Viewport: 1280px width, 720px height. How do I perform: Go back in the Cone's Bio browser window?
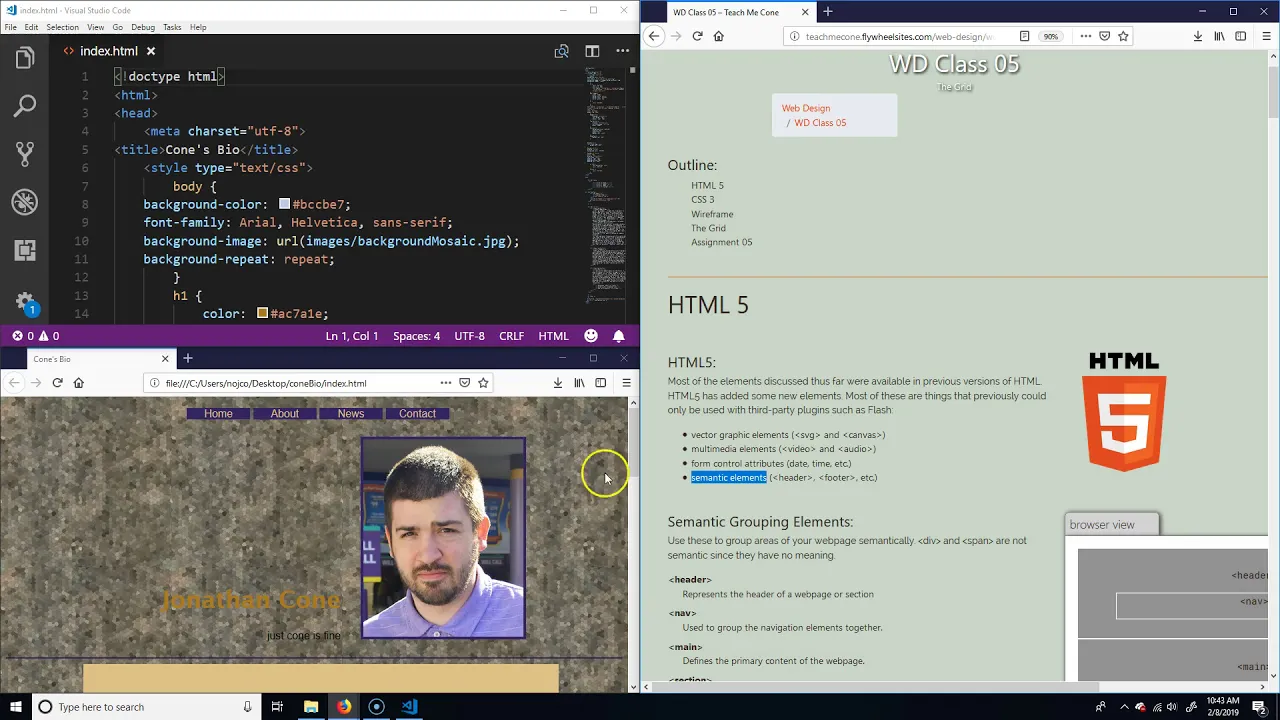13,383
